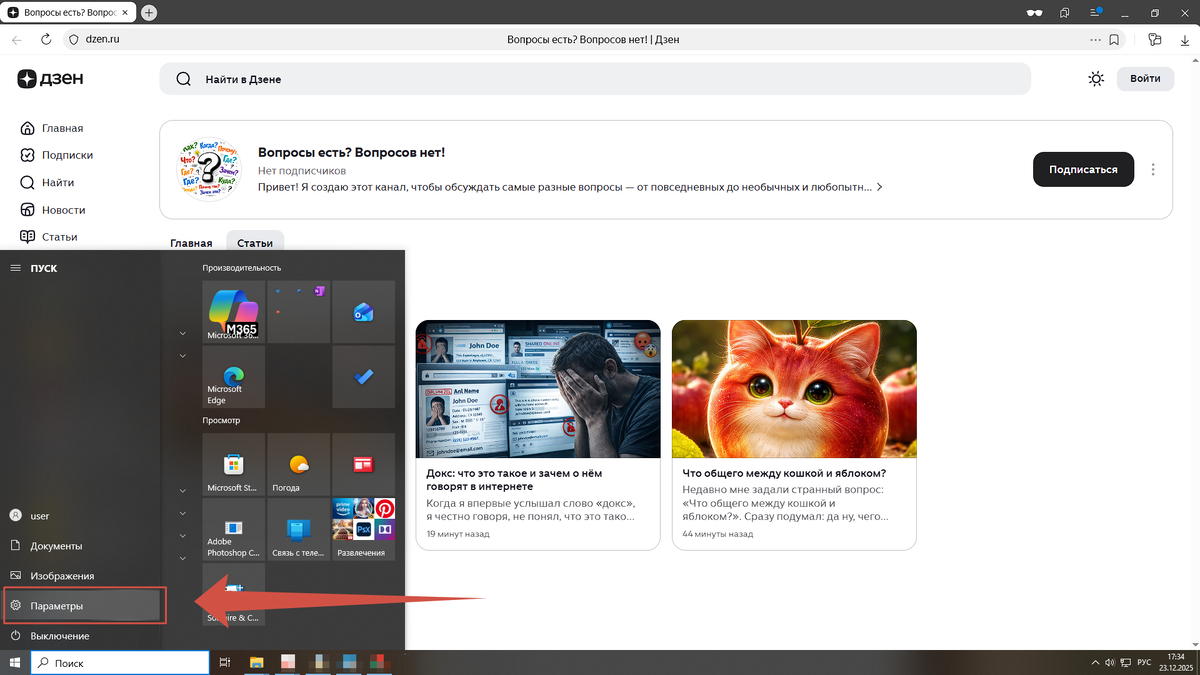This screenshot has height=675, width=1200.
Task: Click the channel avatar with question marks
Action: 211,170
